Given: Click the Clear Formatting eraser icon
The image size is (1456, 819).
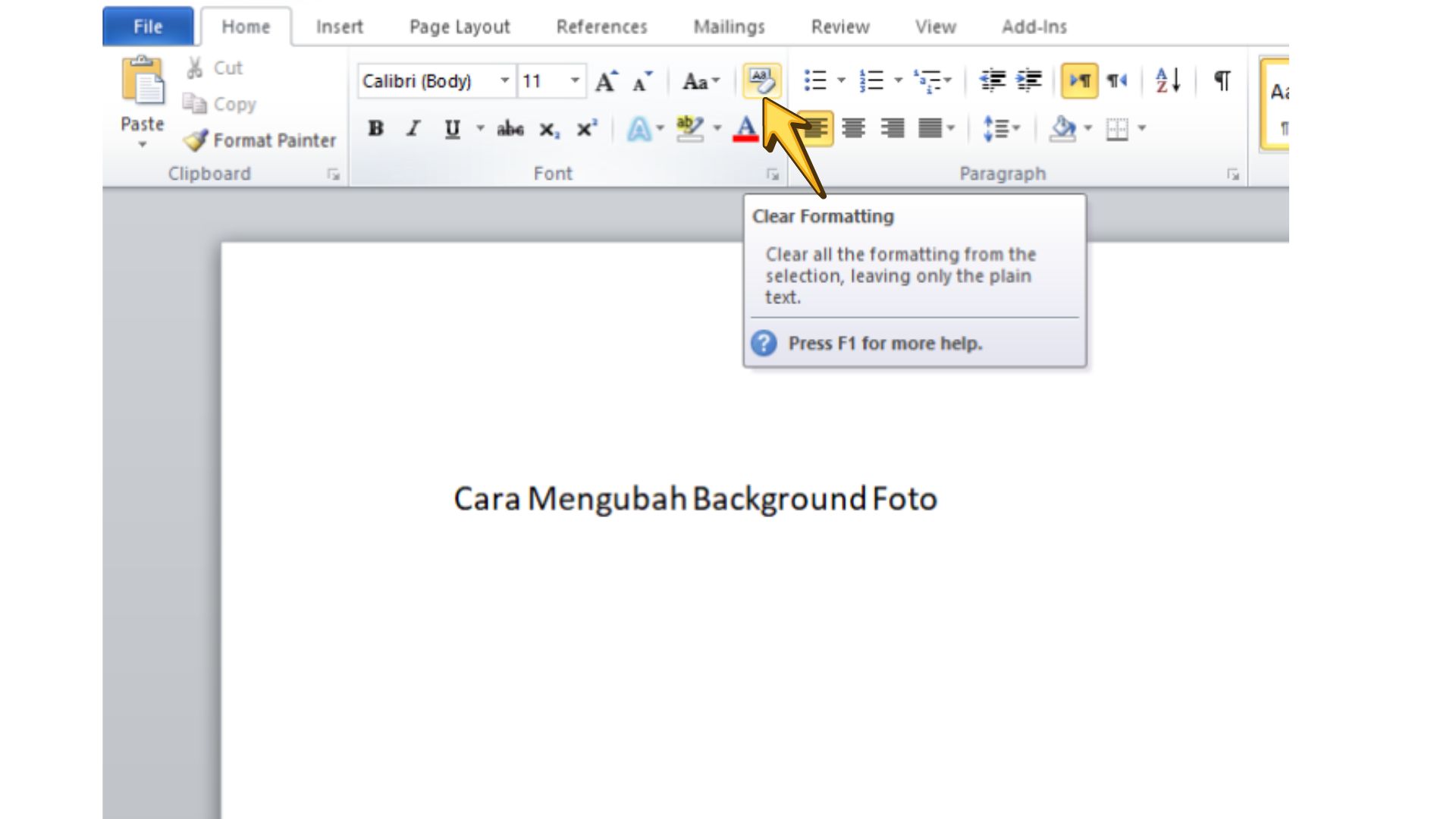Looking at the screenshot, I should click(761, 80).
